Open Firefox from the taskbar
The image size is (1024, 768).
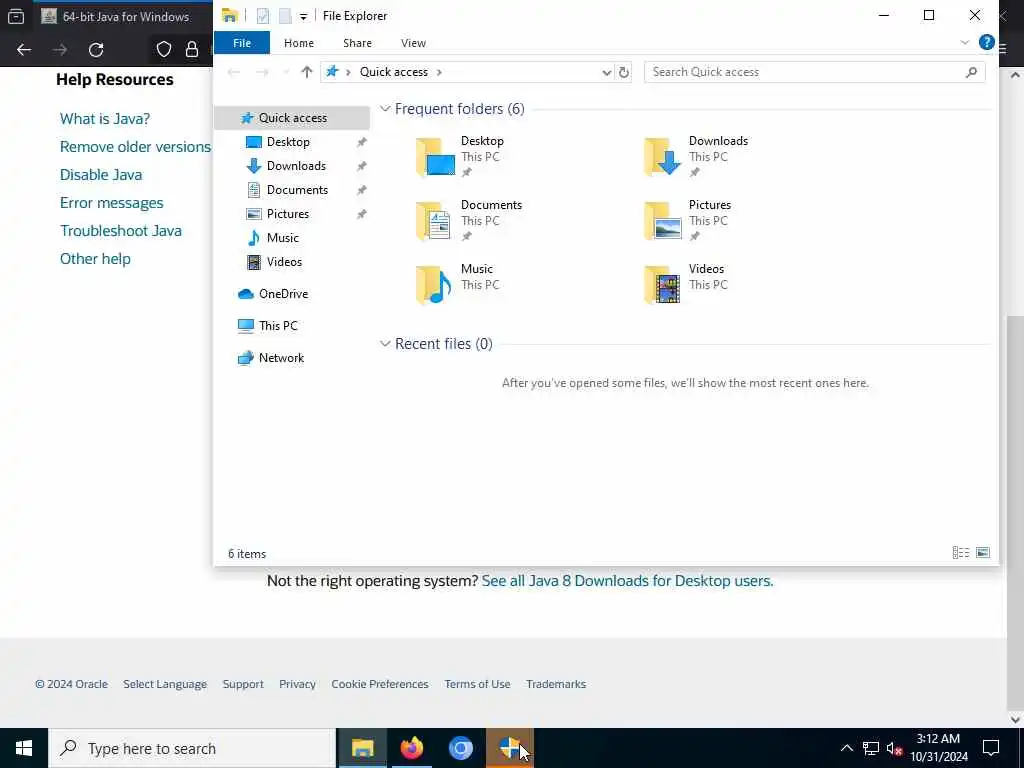[411, 748]
